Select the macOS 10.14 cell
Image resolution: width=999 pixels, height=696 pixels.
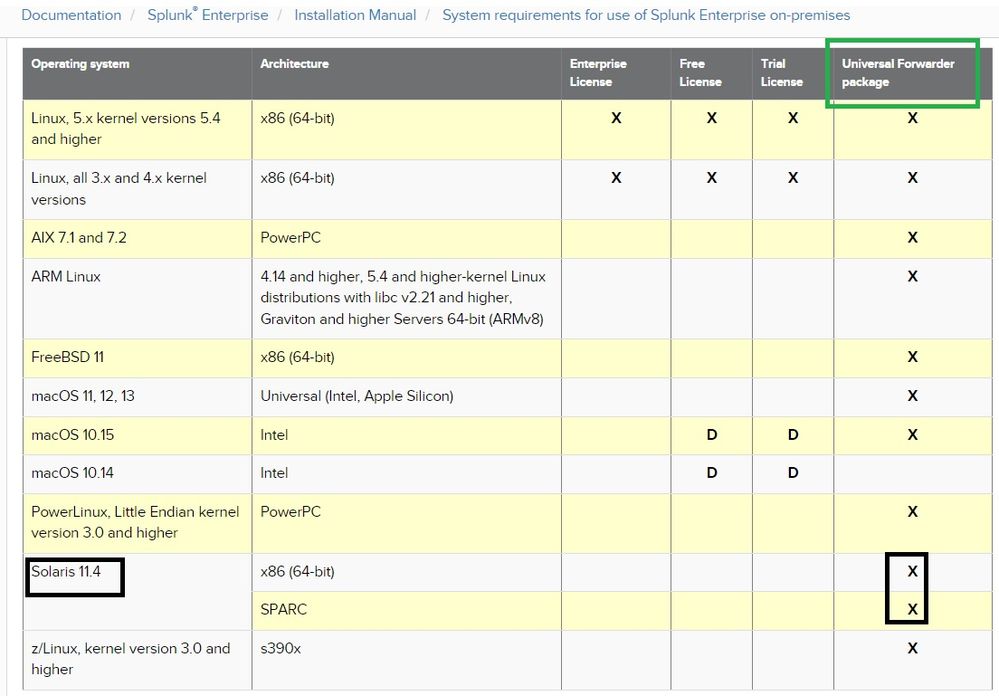point(137,474)
